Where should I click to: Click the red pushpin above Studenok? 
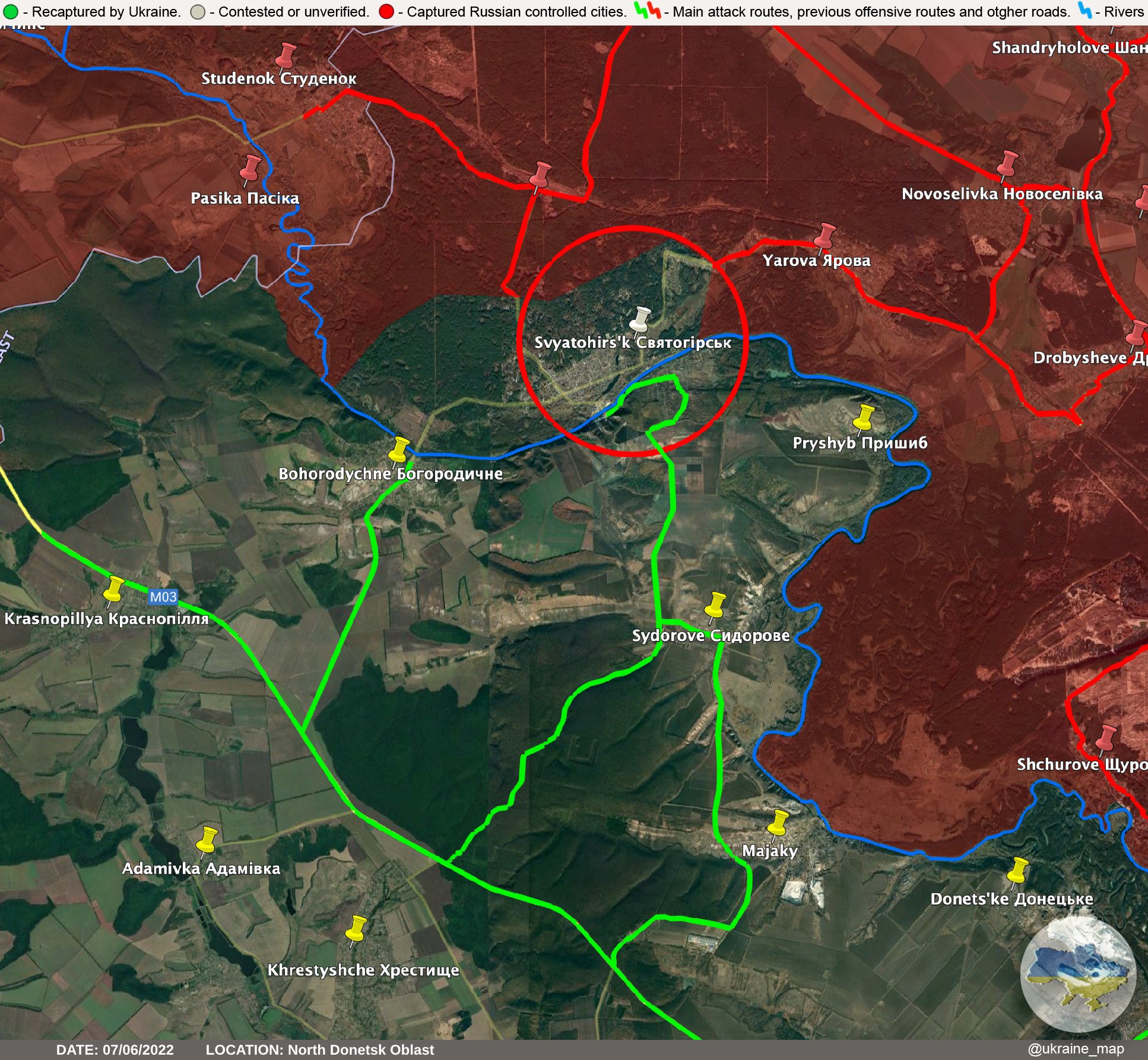[x=287, y=55]
